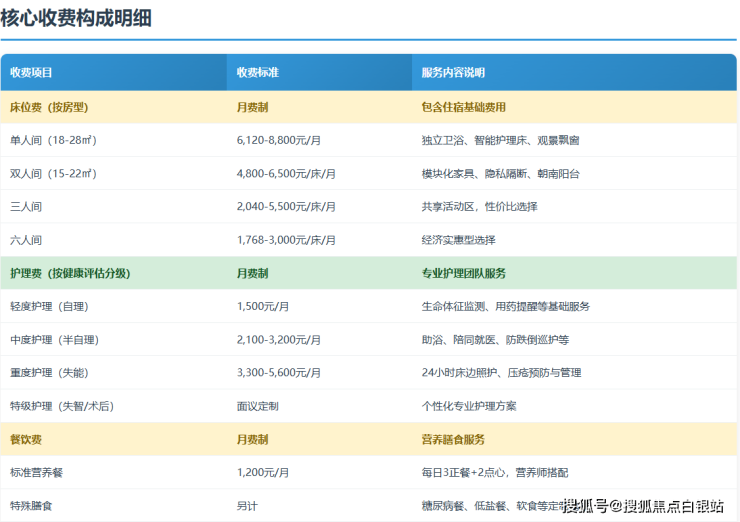Screen dimensions: 740x522
Task: Click the 专业护理团队服务 section description
Action: tap(463, 273)
